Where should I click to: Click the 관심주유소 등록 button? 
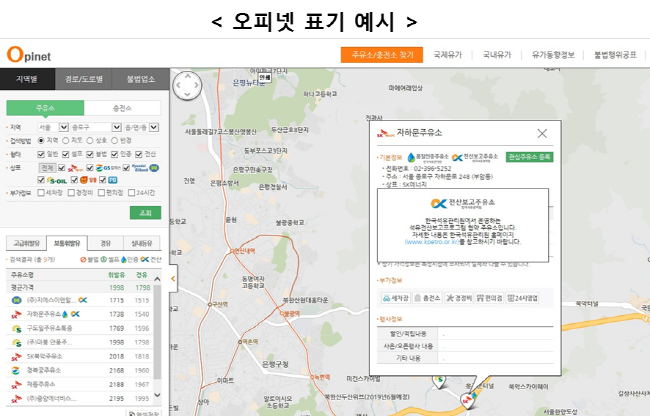tap(529, 157)
